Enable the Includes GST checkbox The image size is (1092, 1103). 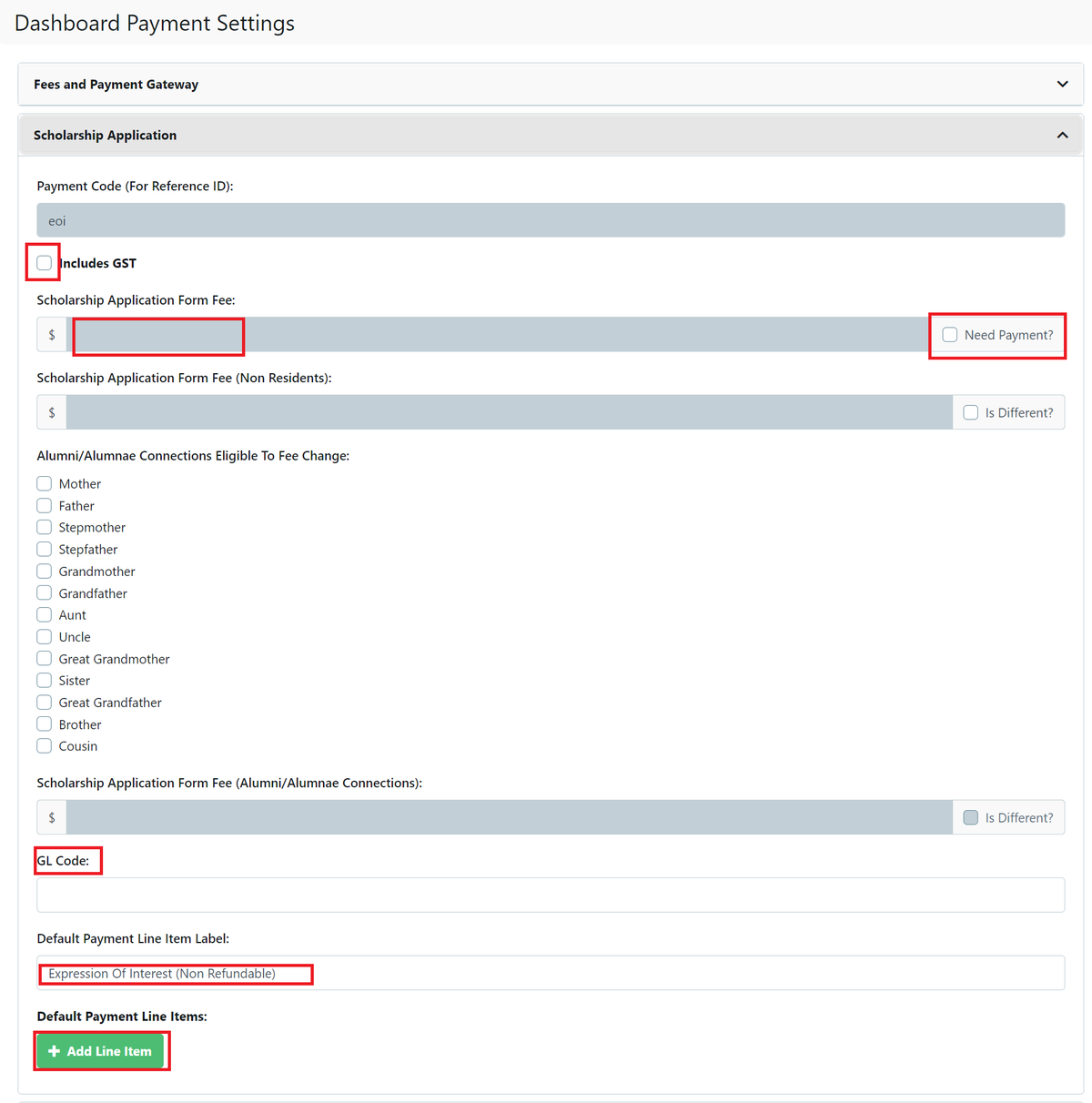[43, 262]
